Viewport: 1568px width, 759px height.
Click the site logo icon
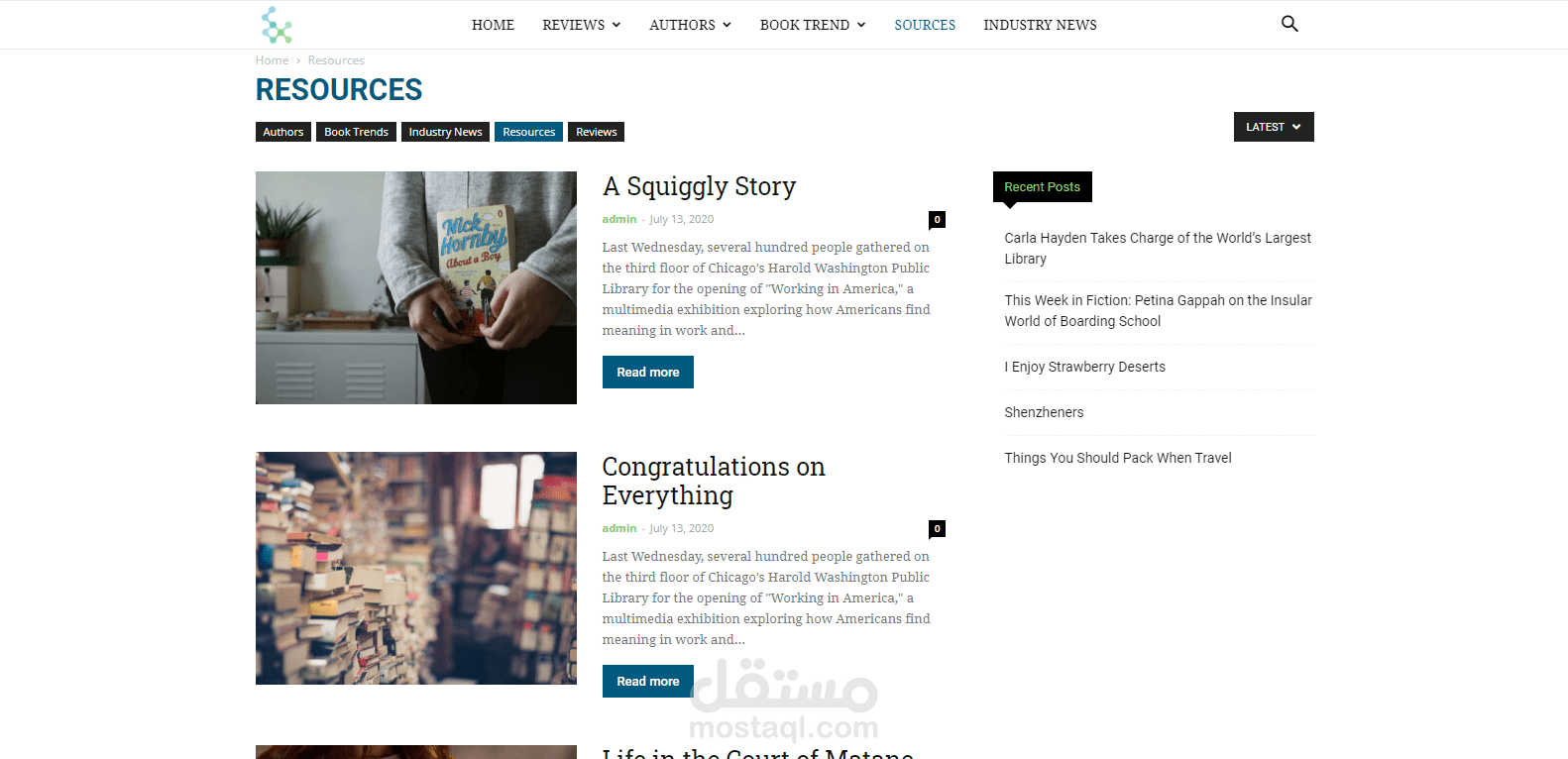click(x=277, y=25)
